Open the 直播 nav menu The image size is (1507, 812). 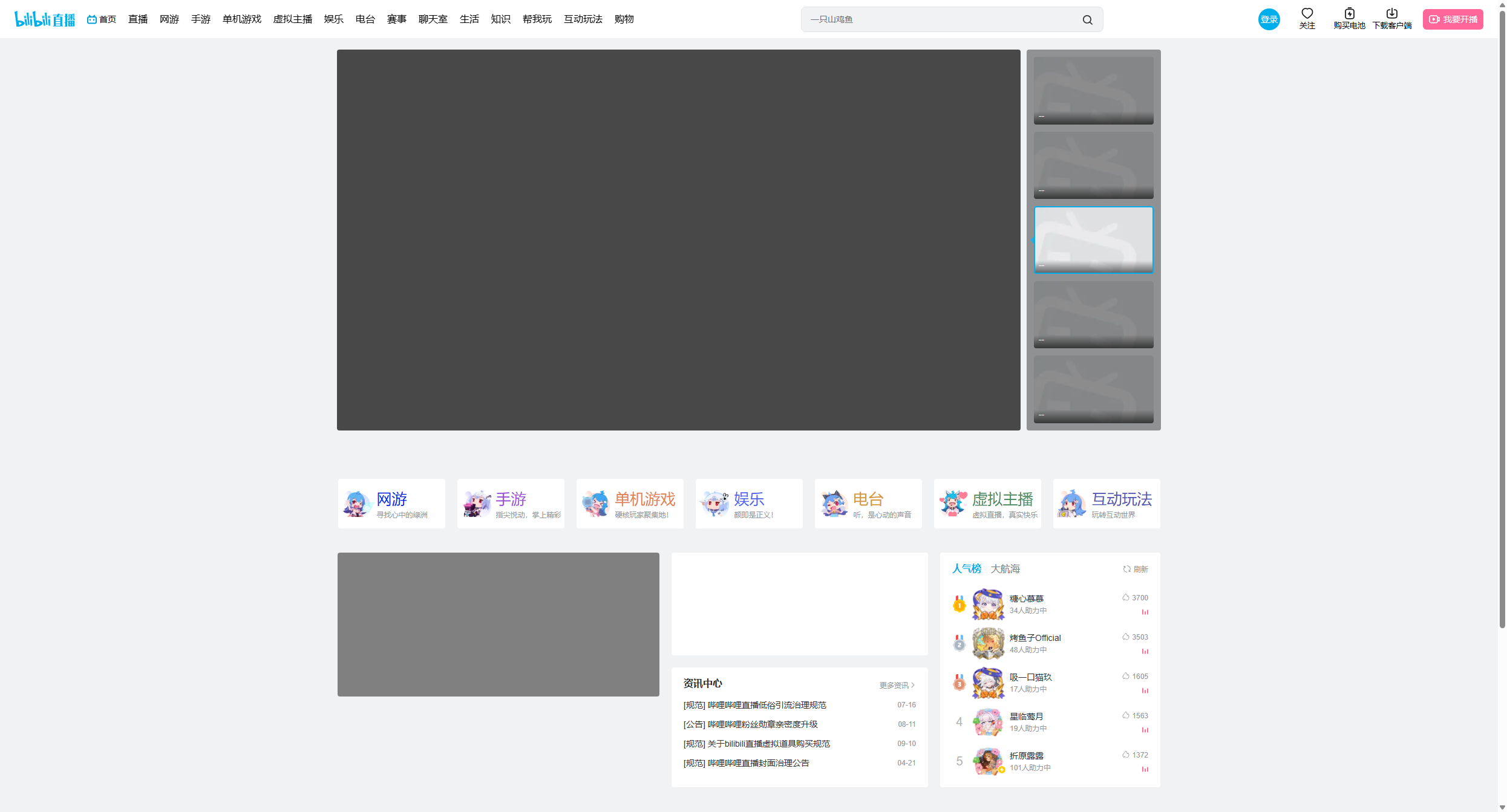tap(138, 19)
